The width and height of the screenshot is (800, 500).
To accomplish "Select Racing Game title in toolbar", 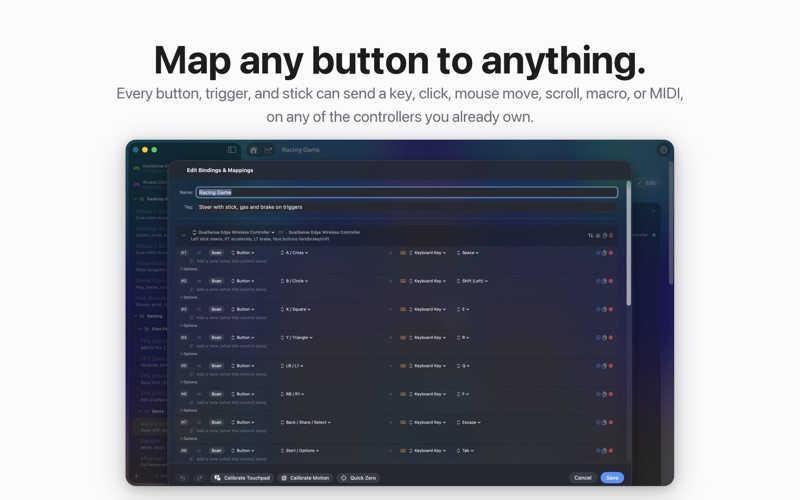I will [x=301, y=149].
